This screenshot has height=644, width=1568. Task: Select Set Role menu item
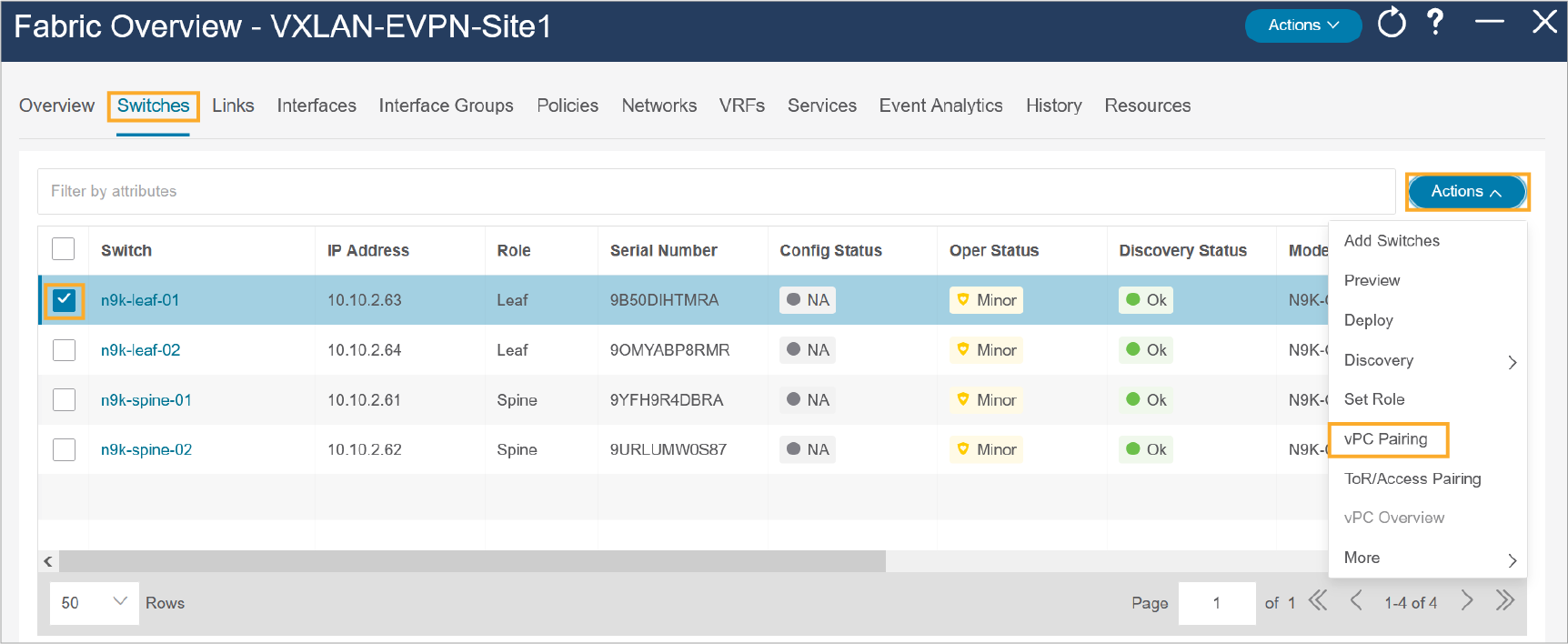click(x=1373, y=399)
